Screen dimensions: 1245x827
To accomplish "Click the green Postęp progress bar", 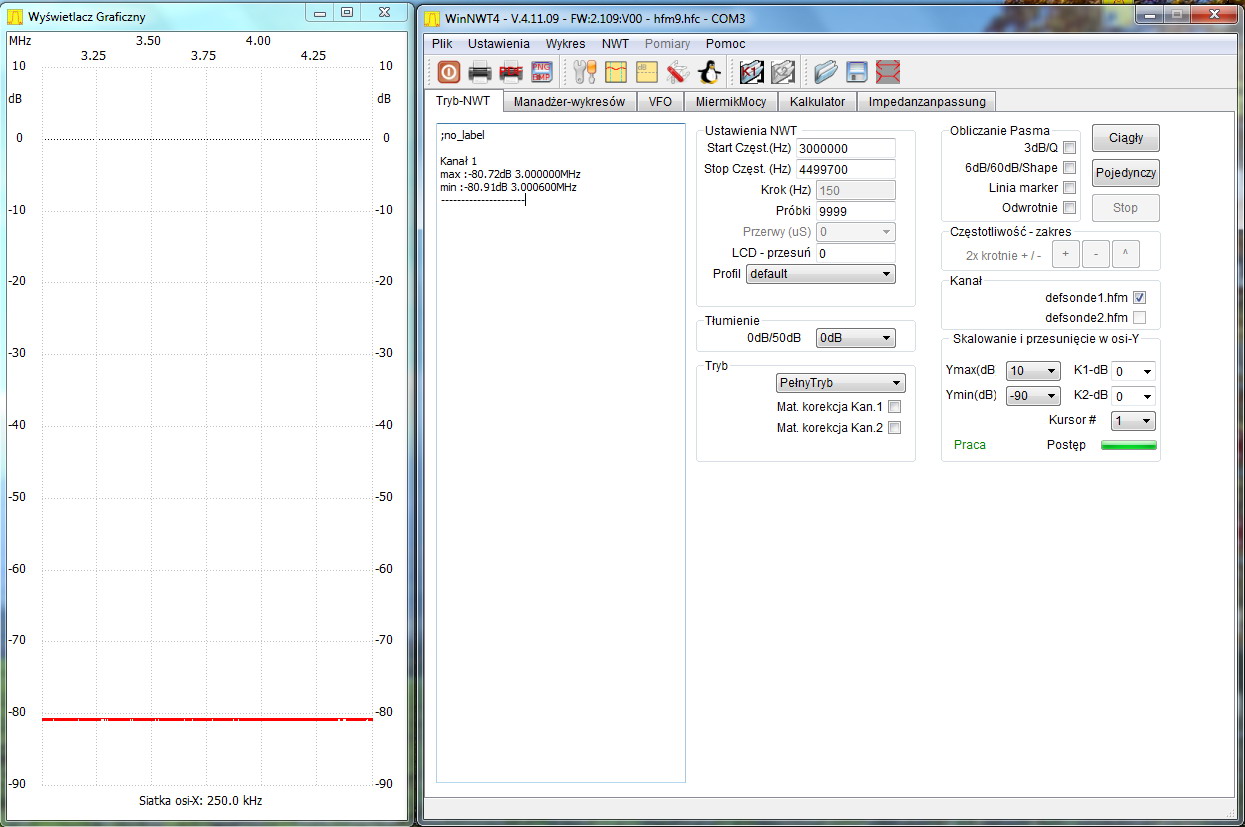I will coord(1128,445).
